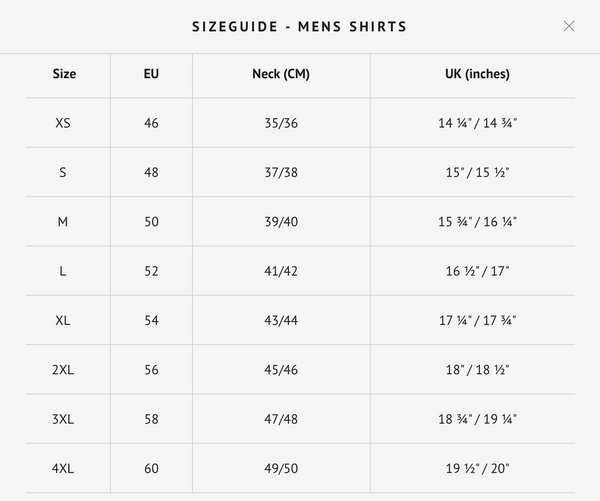Click UK measurement 17 ¼" / 17 ¾"
The height and width of the screenshot is (501, 600).
pos(477,320)
